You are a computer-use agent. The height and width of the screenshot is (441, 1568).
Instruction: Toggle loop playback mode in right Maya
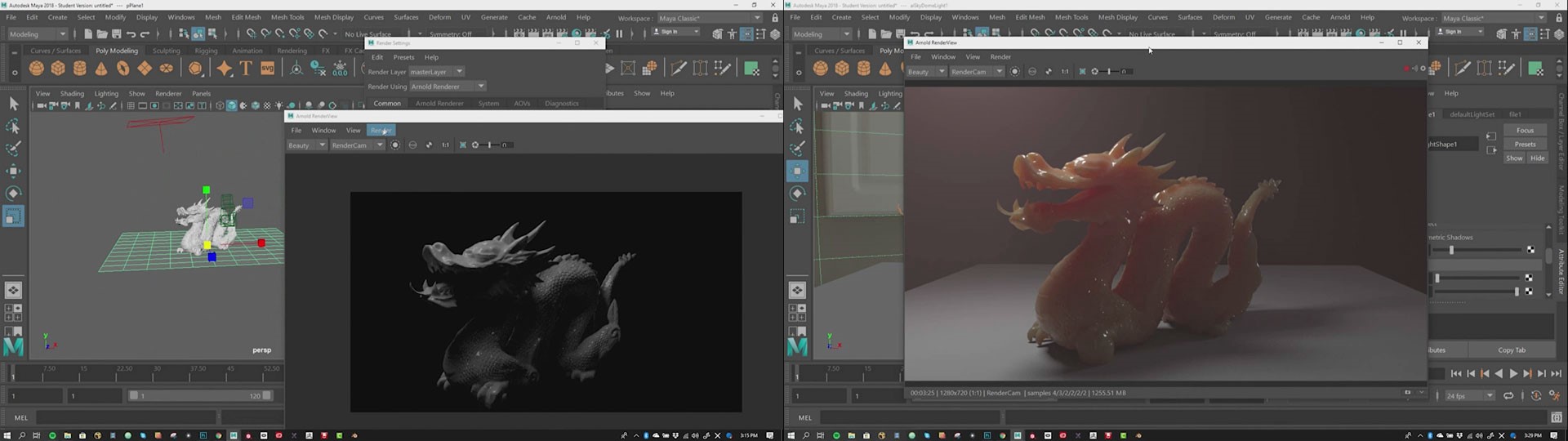pyautogui.click(x=1508, y=395)
